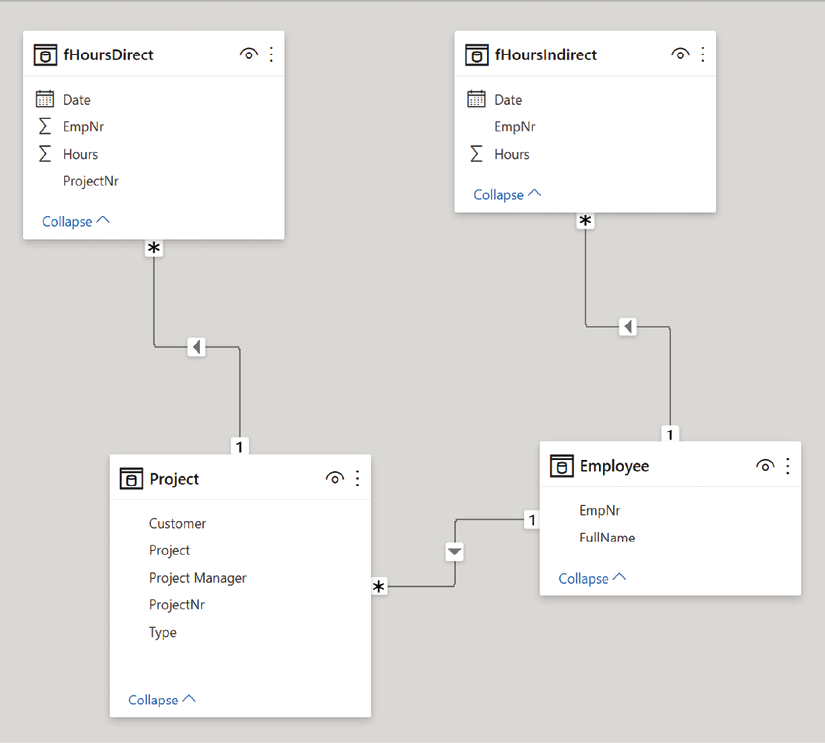This screenshot has width=825, height=743.
Task: Click sigma icon next to Hours in fHoursIndirect
Action: (x=476, y=154)
